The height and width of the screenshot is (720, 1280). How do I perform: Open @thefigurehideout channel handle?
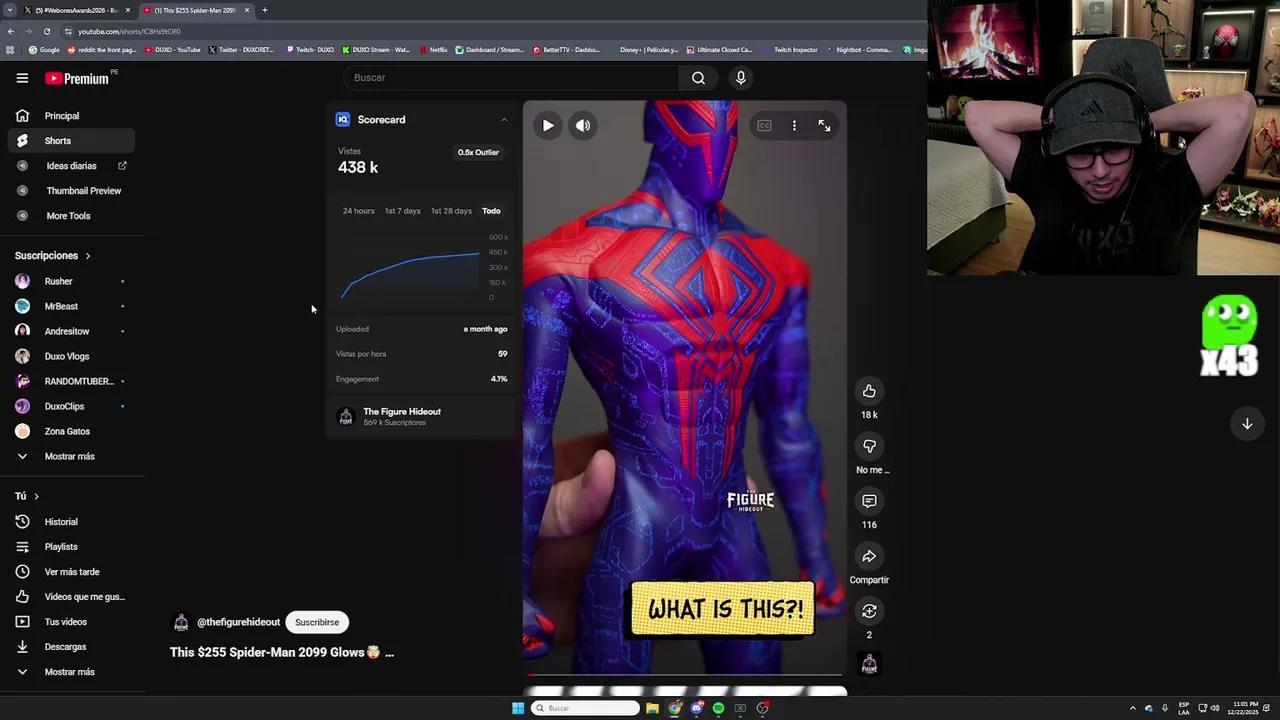pyautogui.click(x=238, y=622)
